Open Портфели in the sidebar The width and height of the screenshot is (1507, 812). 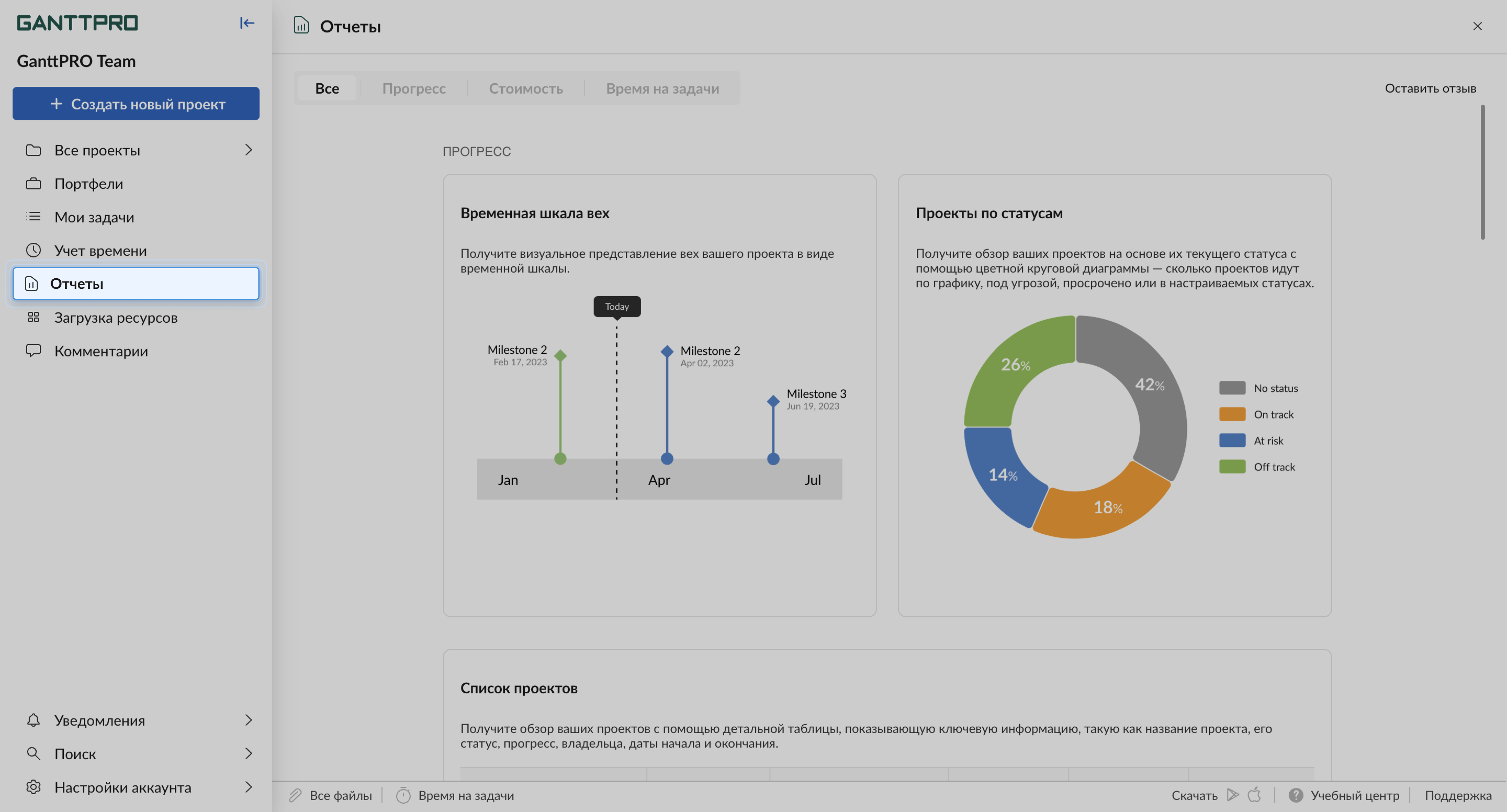(x=136, y=184)
